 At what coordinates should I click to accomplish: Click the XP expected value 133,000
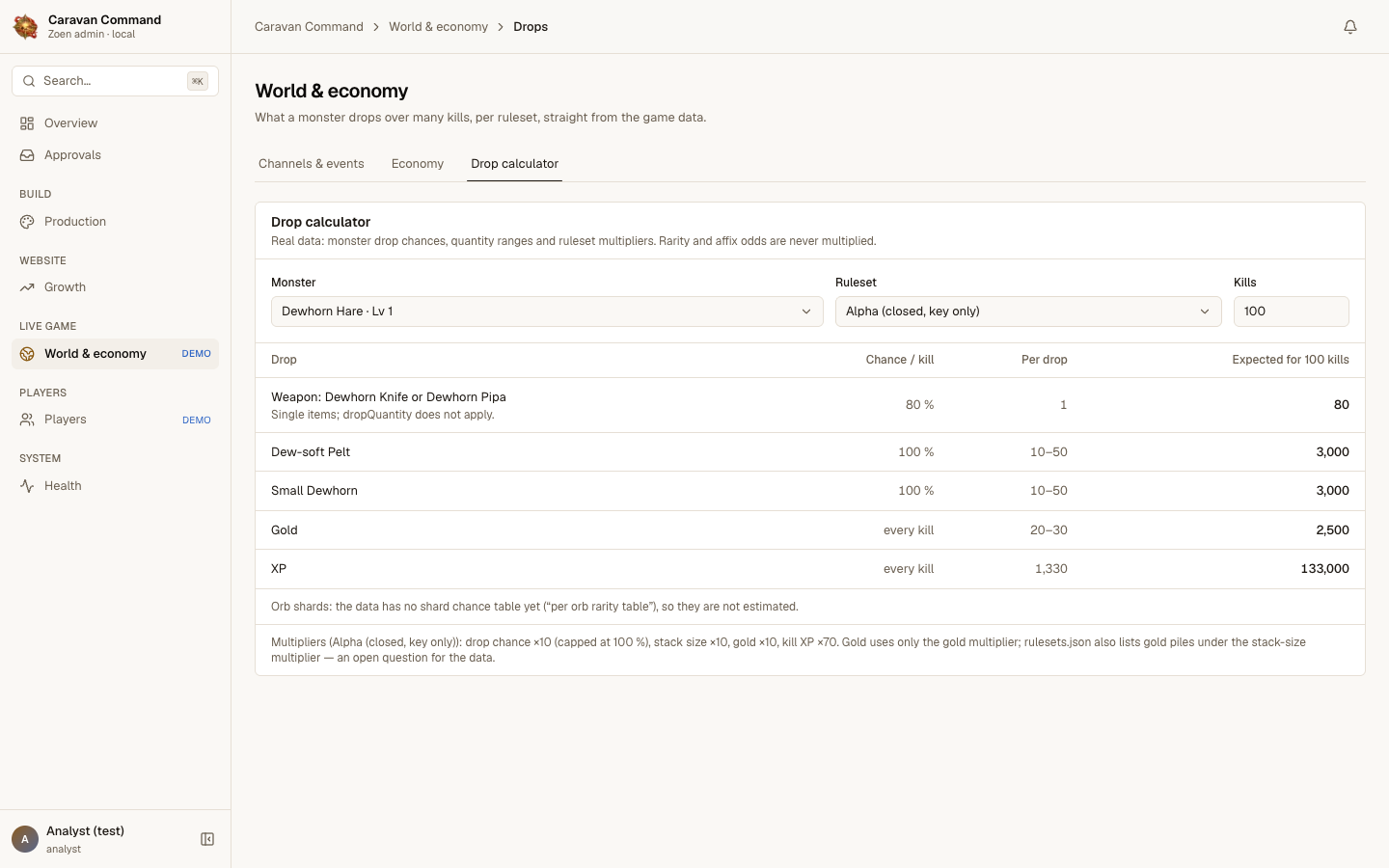coord(1324,569)
